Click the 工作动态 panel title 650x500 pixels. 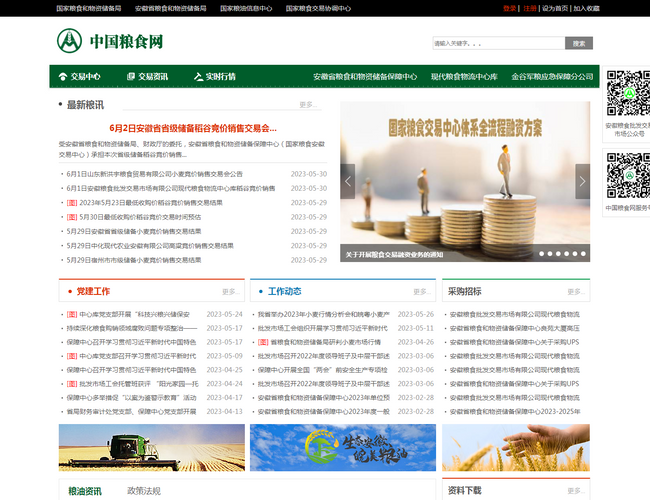(x=284, y=291)
